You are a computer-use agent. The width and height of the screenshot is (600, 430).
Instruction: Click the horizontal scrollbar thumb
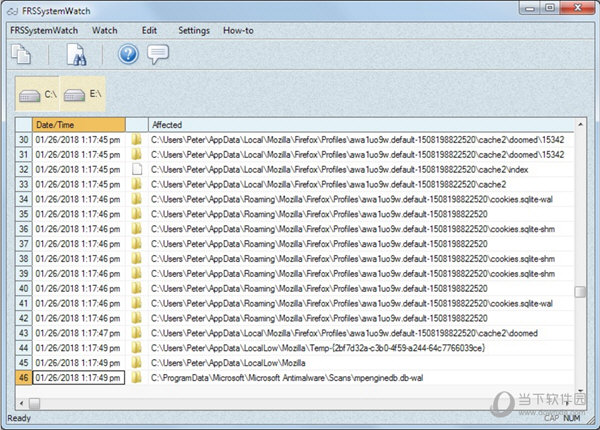pyautogui.click(x=34, y=403)
